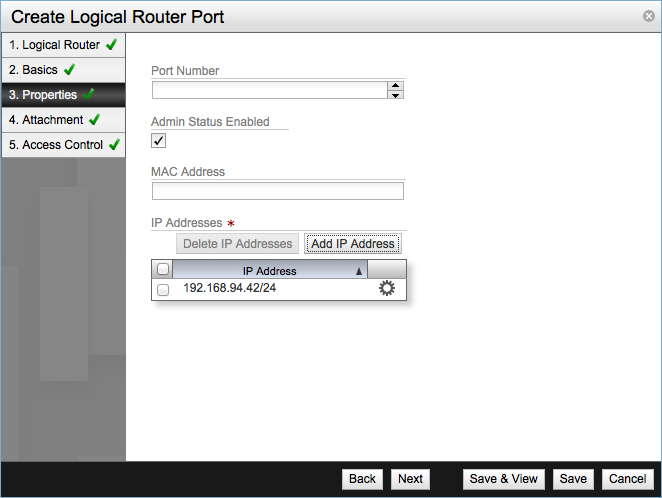
Task: Go to step 1 Logical Router
Action: click(63, 45)
